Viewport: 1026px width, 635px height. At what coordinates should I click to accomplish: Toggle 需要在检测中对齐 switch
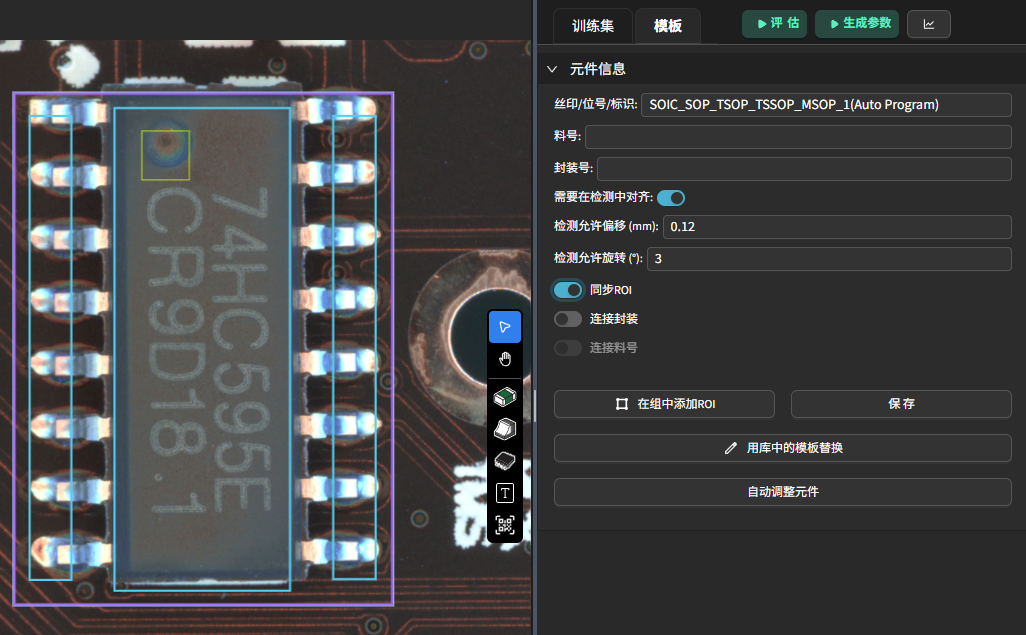pyautogui.click(x=670, y=198)
